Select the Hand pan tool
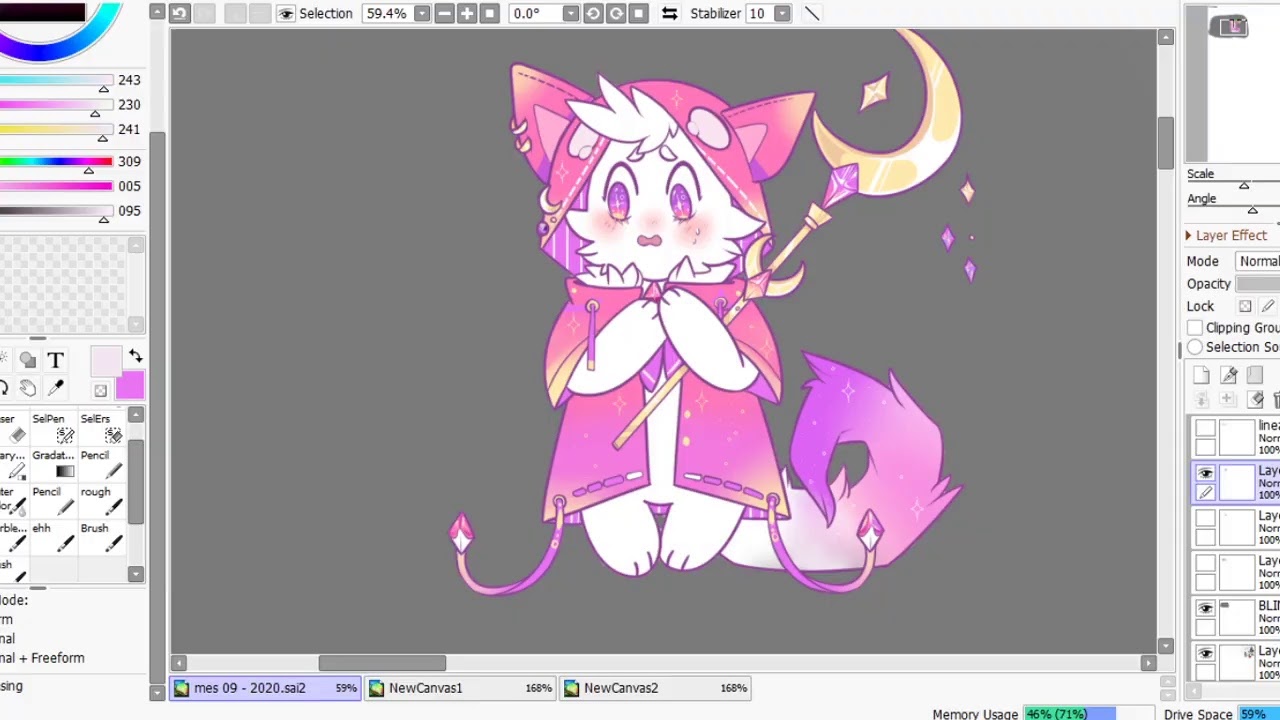Screen dimensions: 1280x720 click(28, 388)
